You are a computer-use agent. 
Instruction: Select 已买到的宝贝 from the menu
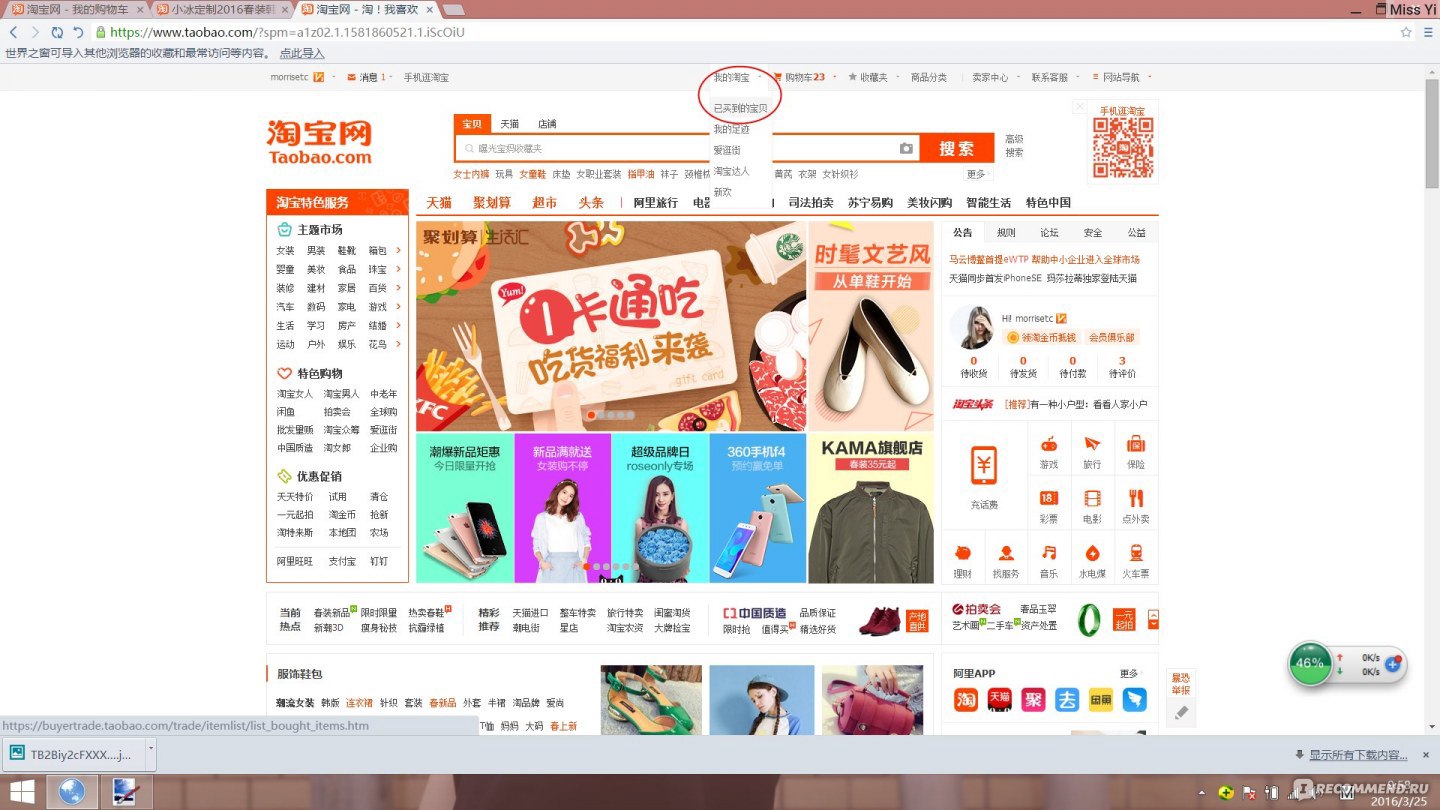pos(740,108)
